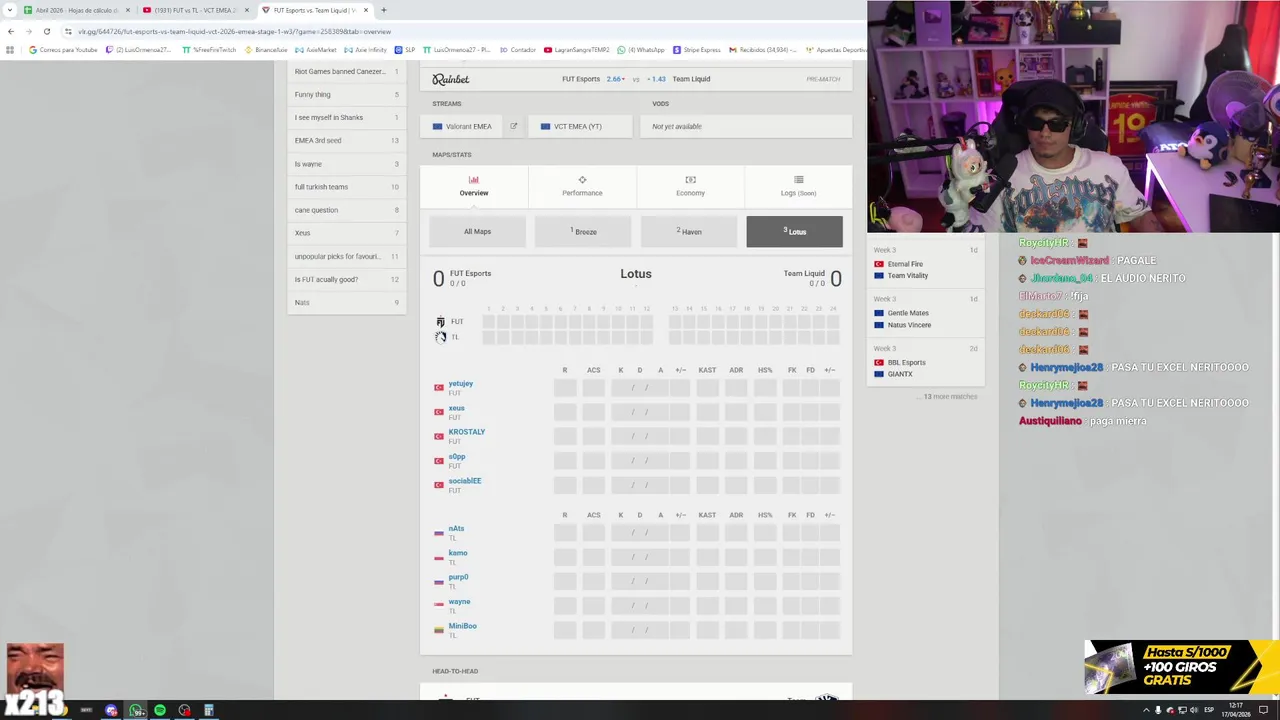Open the taskbar volume control
The image size is (1280, 720).
(x=1194, y=710)
